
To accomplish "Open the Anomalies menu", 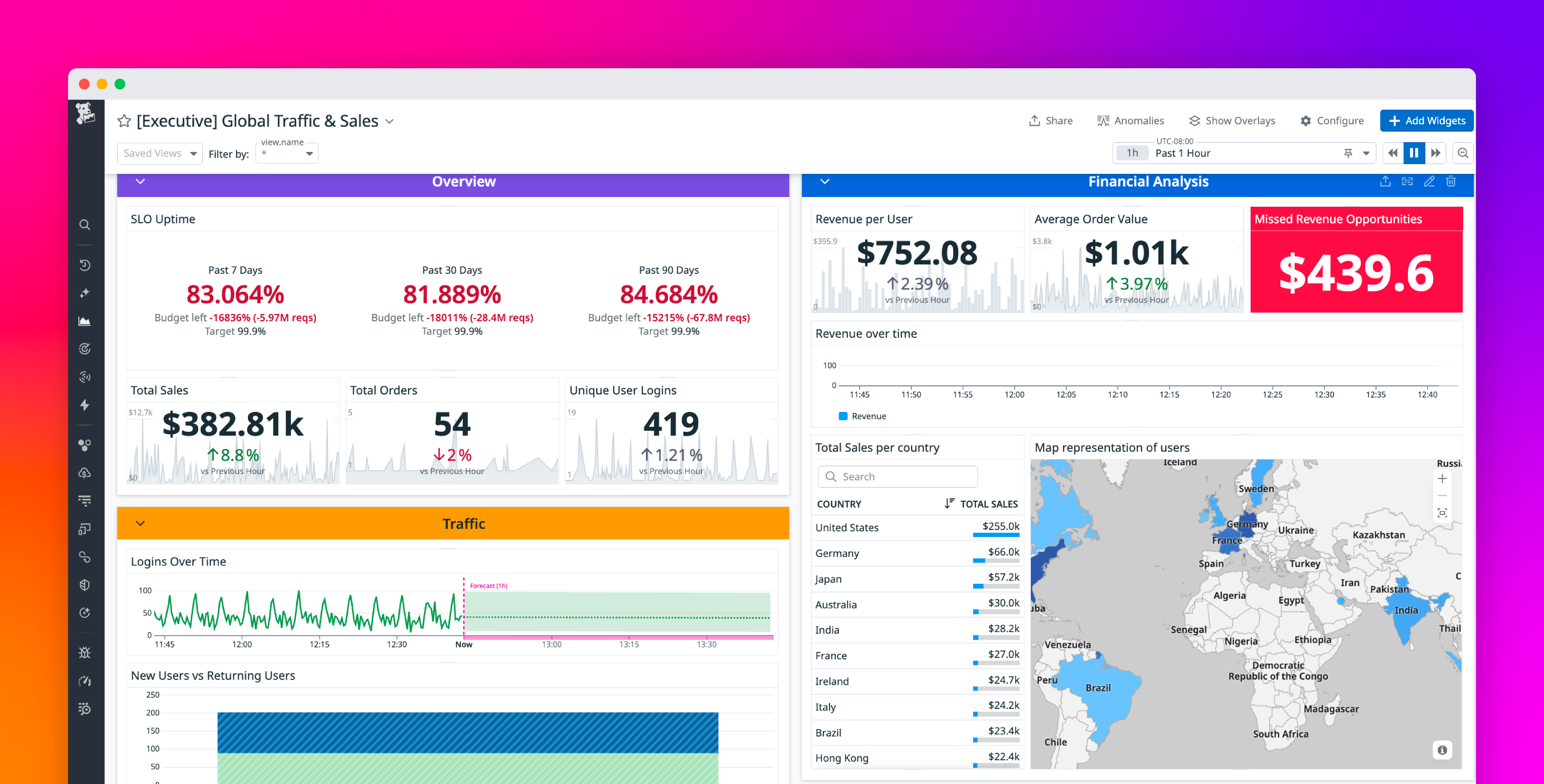I will 1131,121.
